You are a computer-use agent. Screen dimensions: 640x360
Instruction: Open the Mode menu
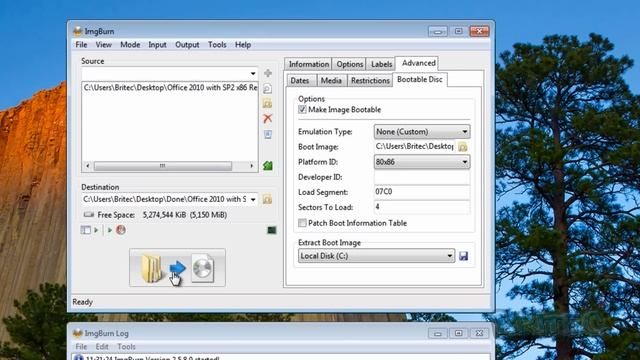click(x=130, y=45)
